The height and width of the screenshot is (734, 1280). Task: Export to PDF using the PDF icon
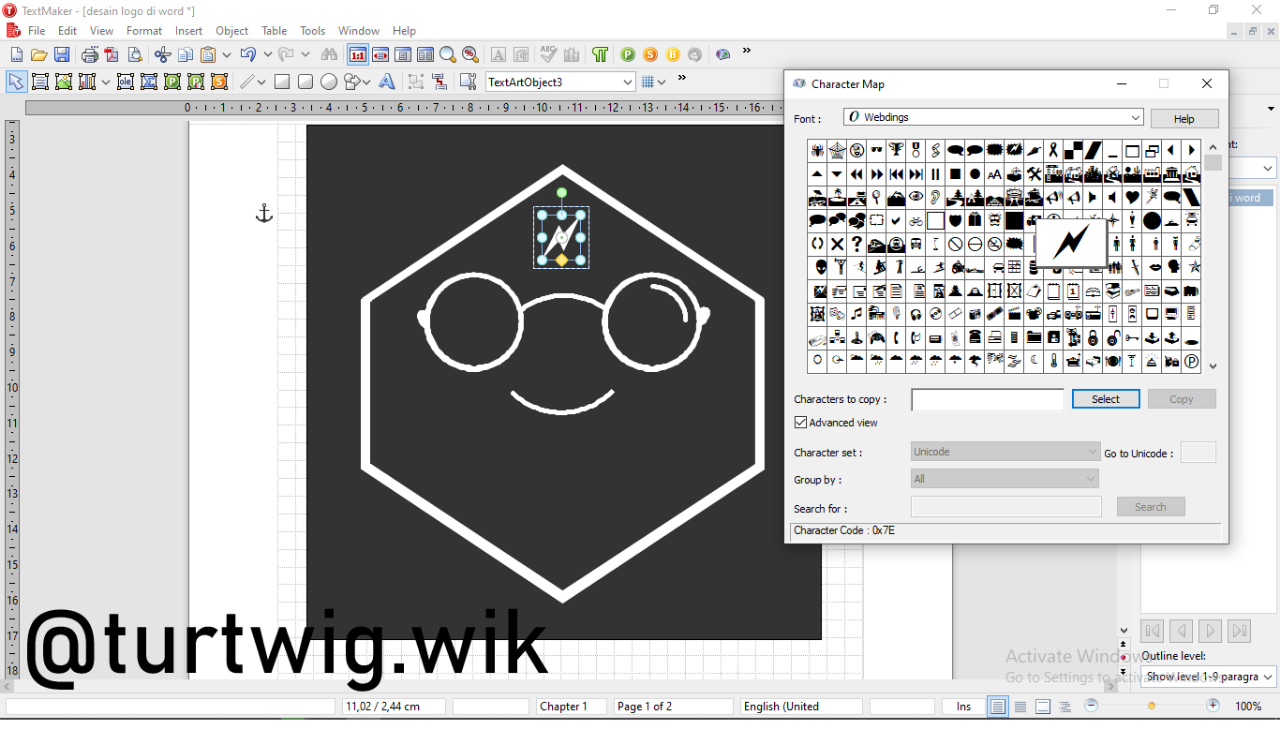[112, 55]
